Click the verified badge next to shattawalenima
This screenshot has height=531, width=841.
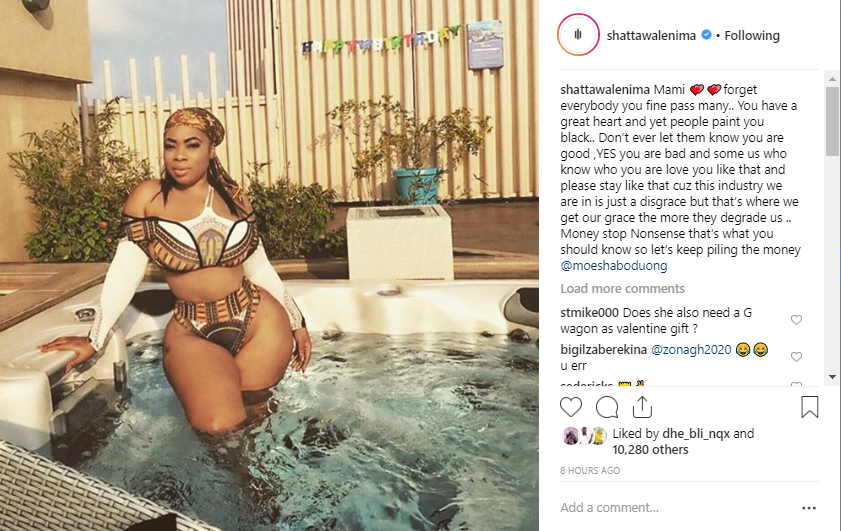pyautogui.click(x=707, y=35)
